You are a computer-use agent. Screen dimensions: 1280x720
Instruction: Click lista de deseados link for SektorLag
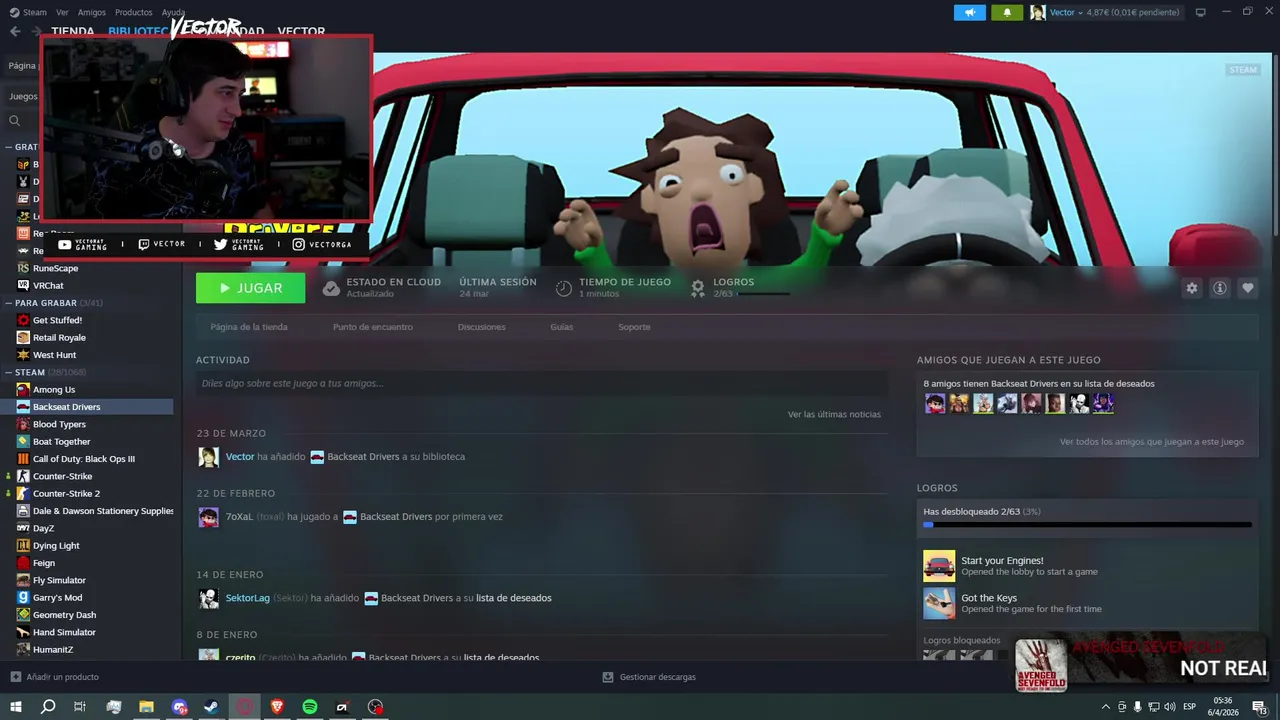pos(514,598)
